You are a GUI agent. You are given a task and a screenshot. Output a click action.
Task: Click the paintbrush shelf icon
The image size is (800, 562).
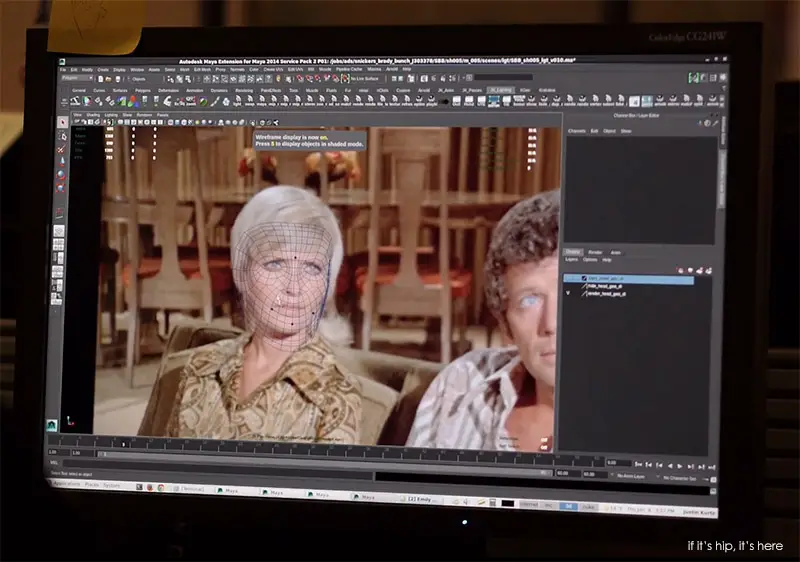click(x=215, y=101)
